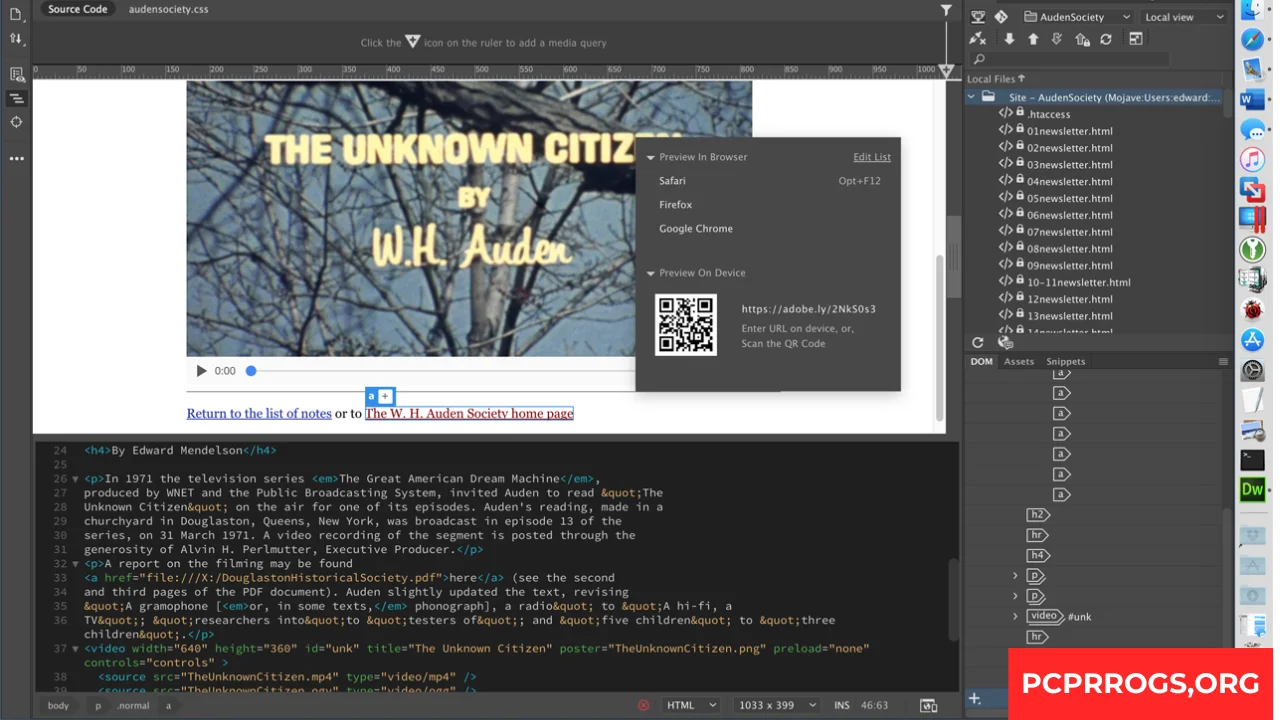
Task: Open the File Management arrows icon
Action: pyautogui.click(x=16, y=39)
